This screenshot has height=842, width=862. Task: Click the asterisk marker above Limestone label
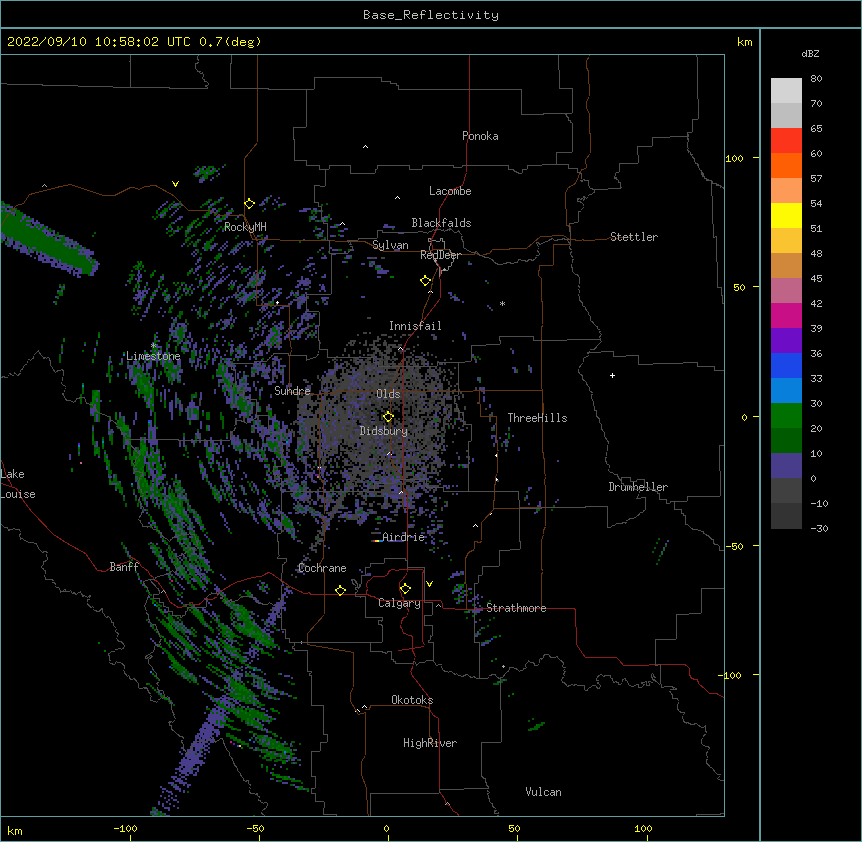(x=154, y=346)
